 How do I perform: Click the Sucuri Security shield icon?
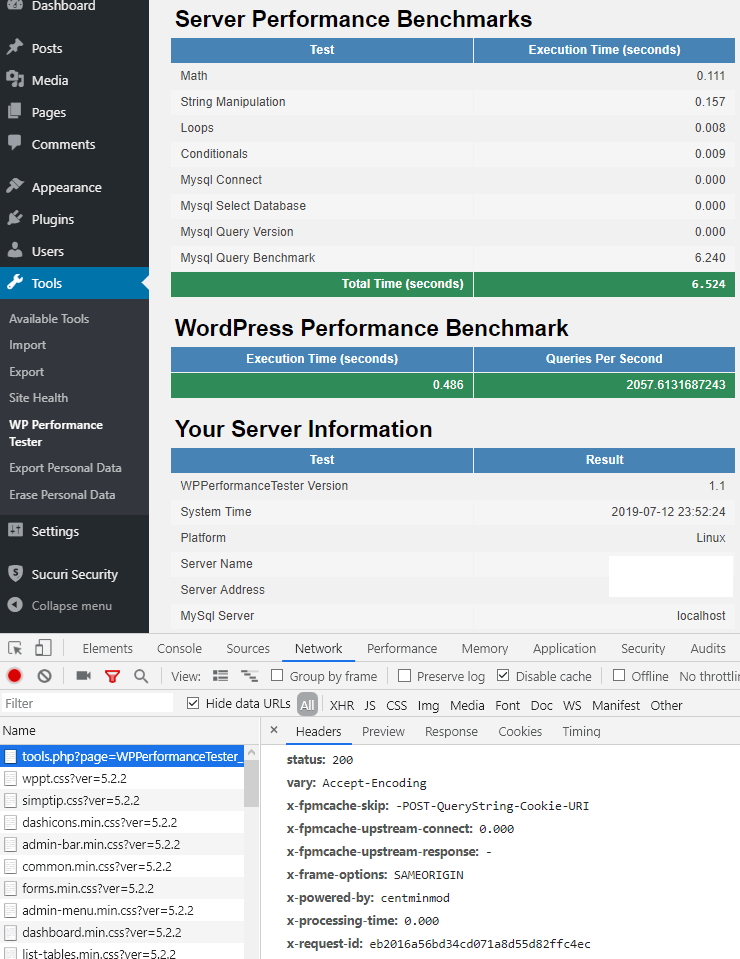15,574
